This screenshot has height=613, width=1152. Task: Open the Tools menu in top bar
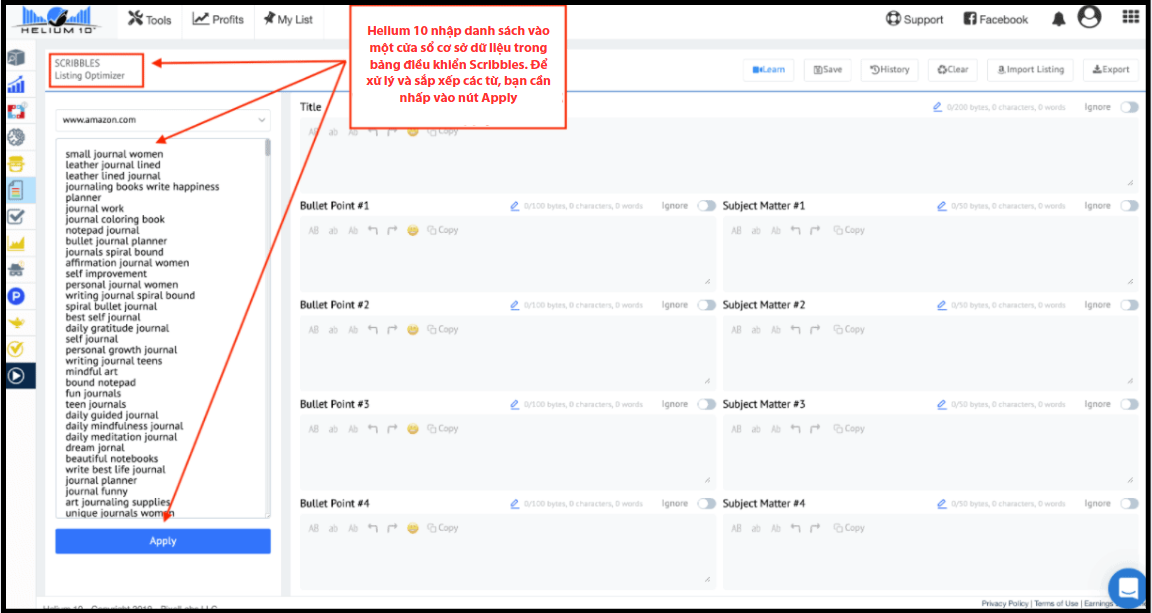point(149,19)
